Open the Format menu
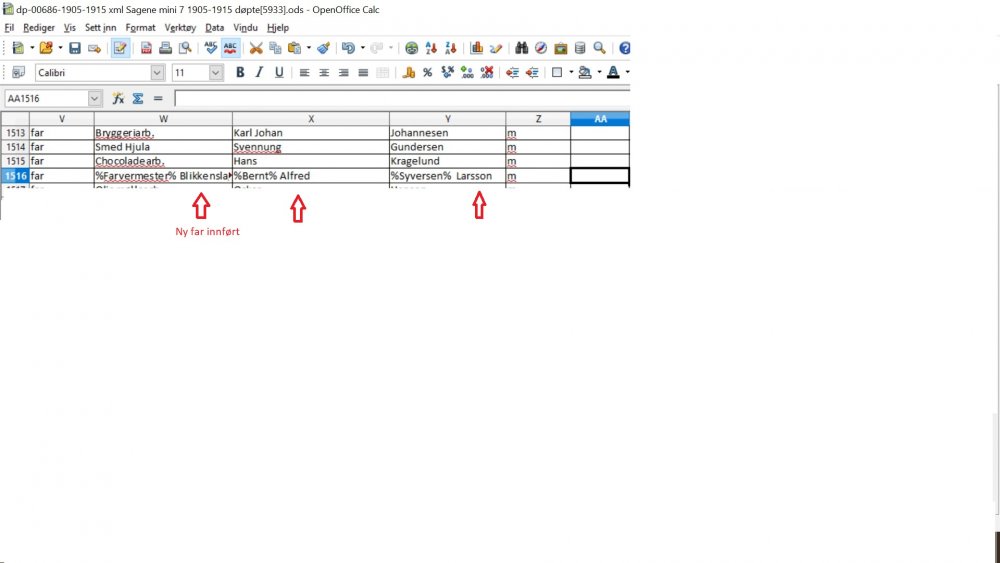 tap(140, 28)
